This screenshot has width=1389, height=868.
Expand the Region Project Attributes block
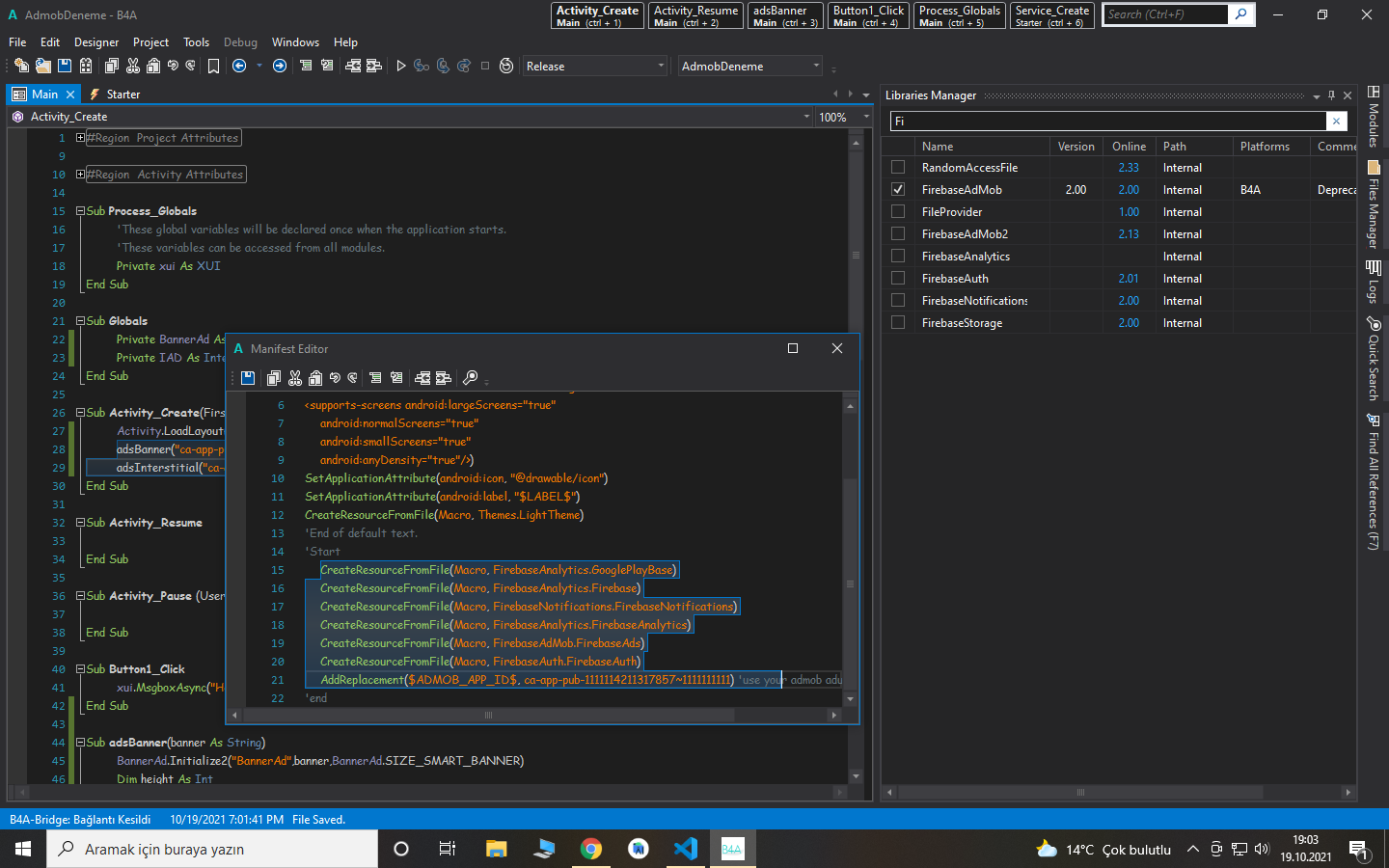80,138
